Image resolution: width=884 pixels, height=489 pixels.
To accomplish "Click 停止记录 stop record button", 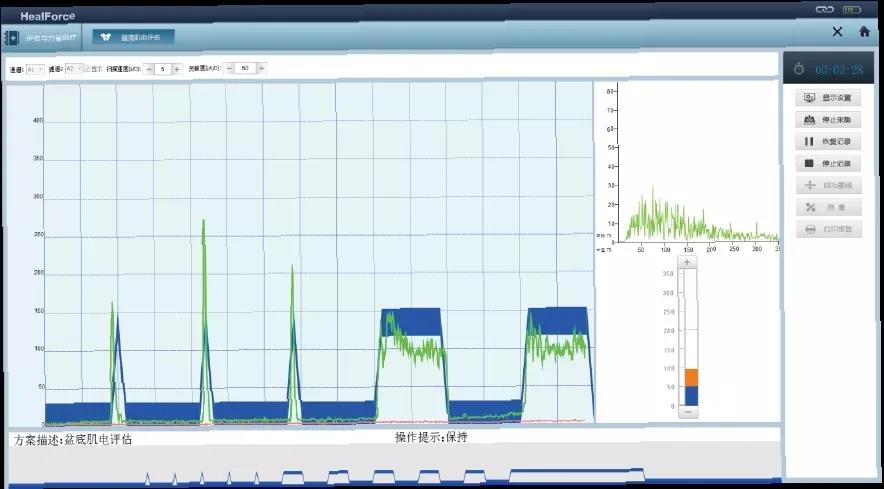I will click(828, 164).
